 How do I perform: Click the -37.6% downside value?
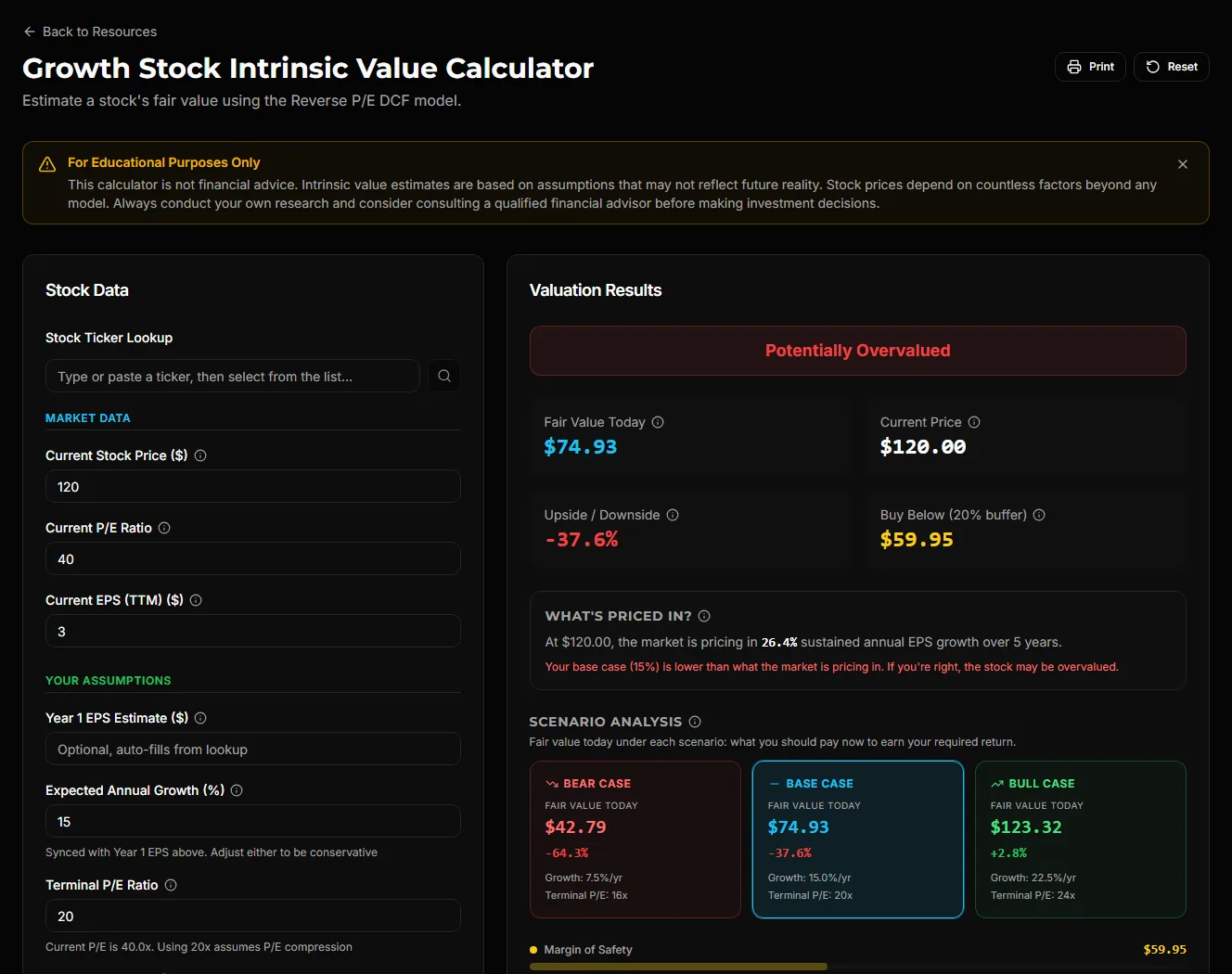click(x=582, y=540)
